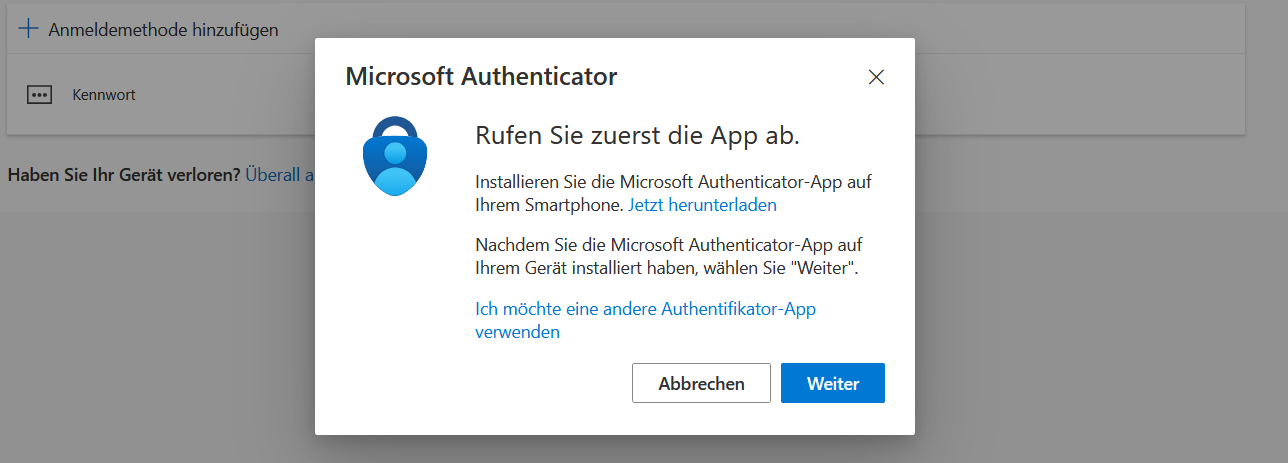Close the Microsoft Authenticator dialog with X

tap(877, 77)
